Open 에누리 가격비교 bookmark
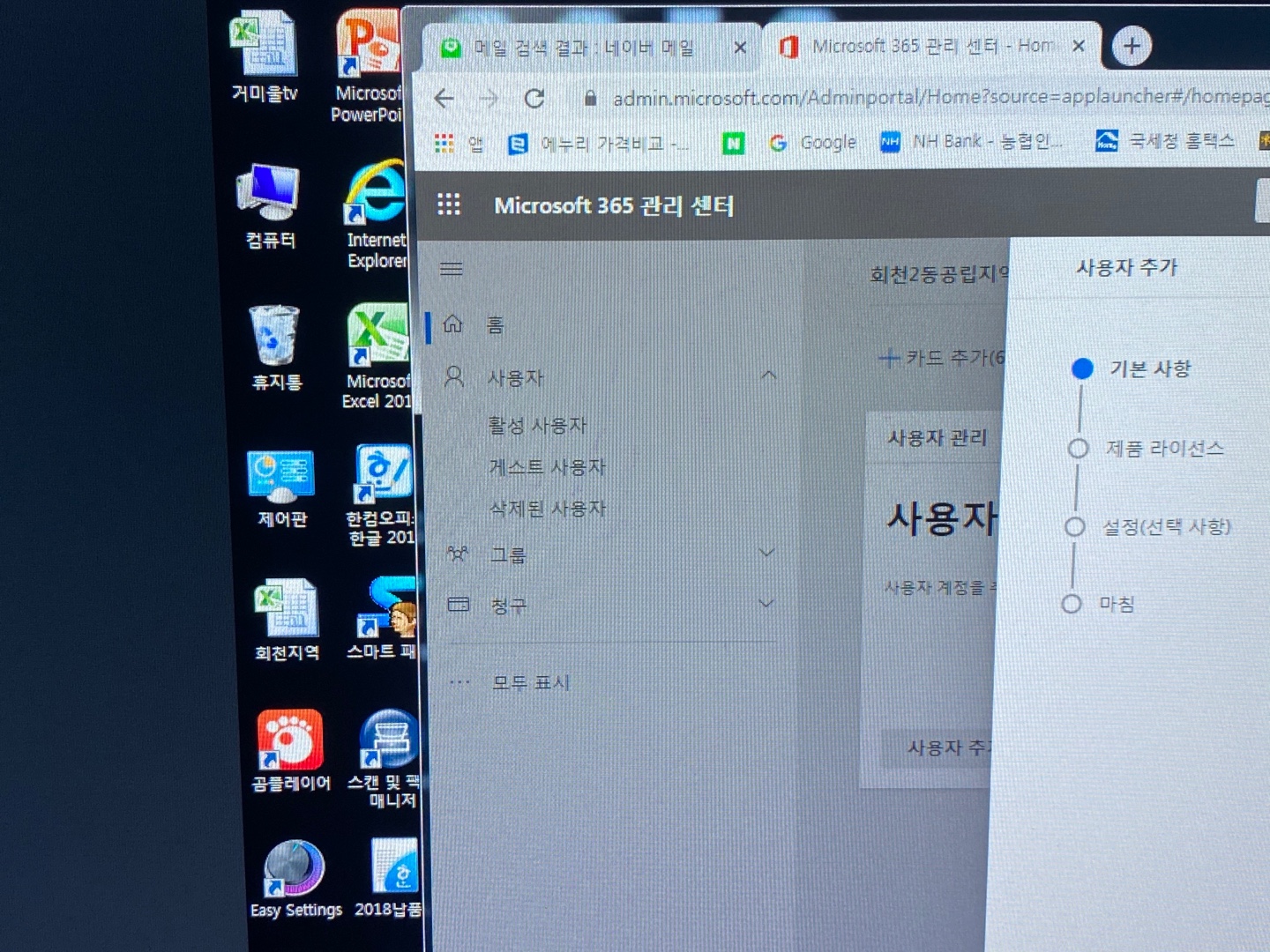1270x952 pixels. [x=598, y=143]
